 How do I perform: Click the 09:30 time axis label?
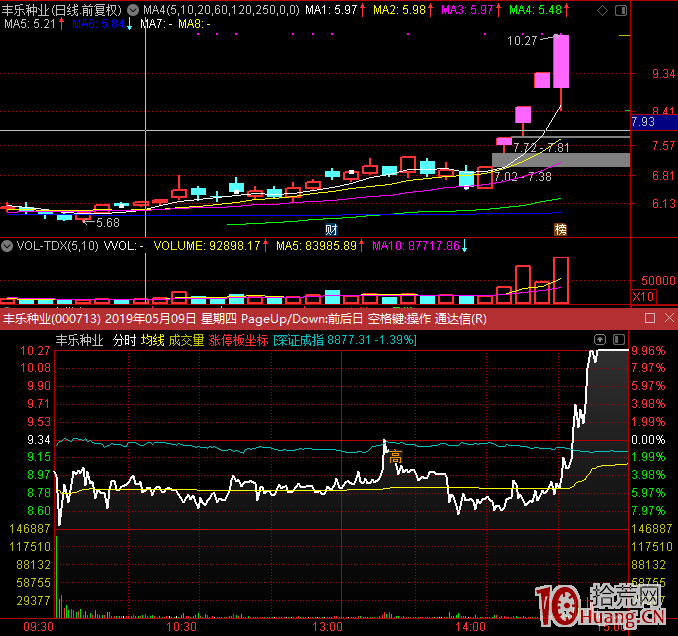click(38, 626)
